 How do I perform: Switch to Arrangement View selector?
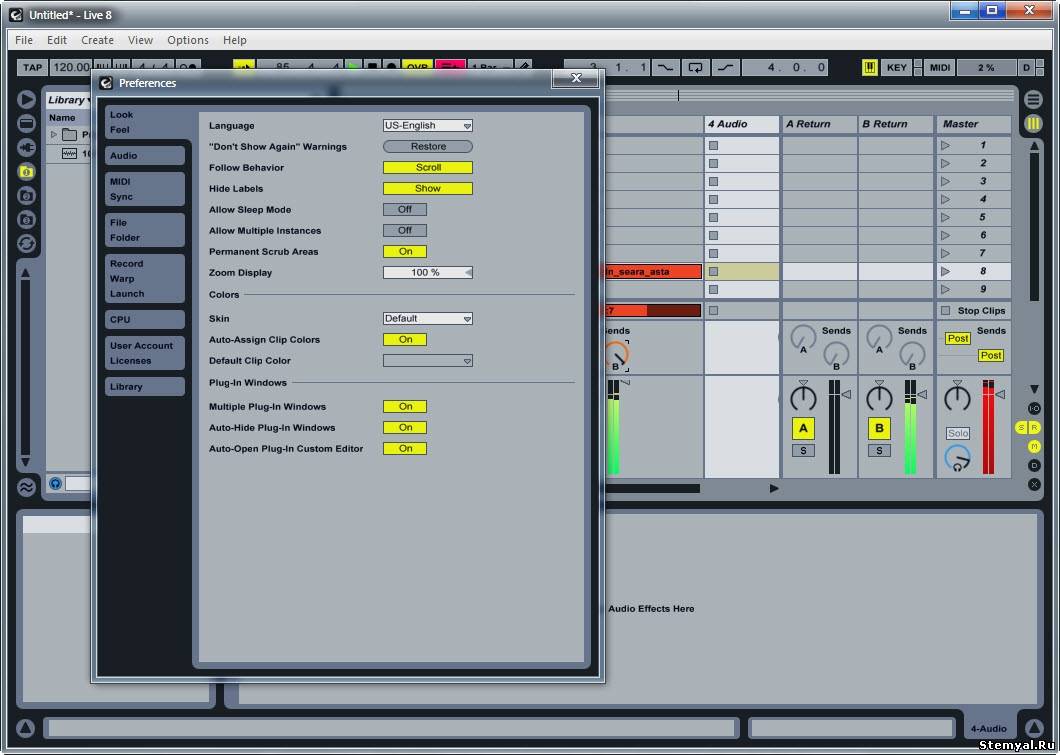point(1034,99)
